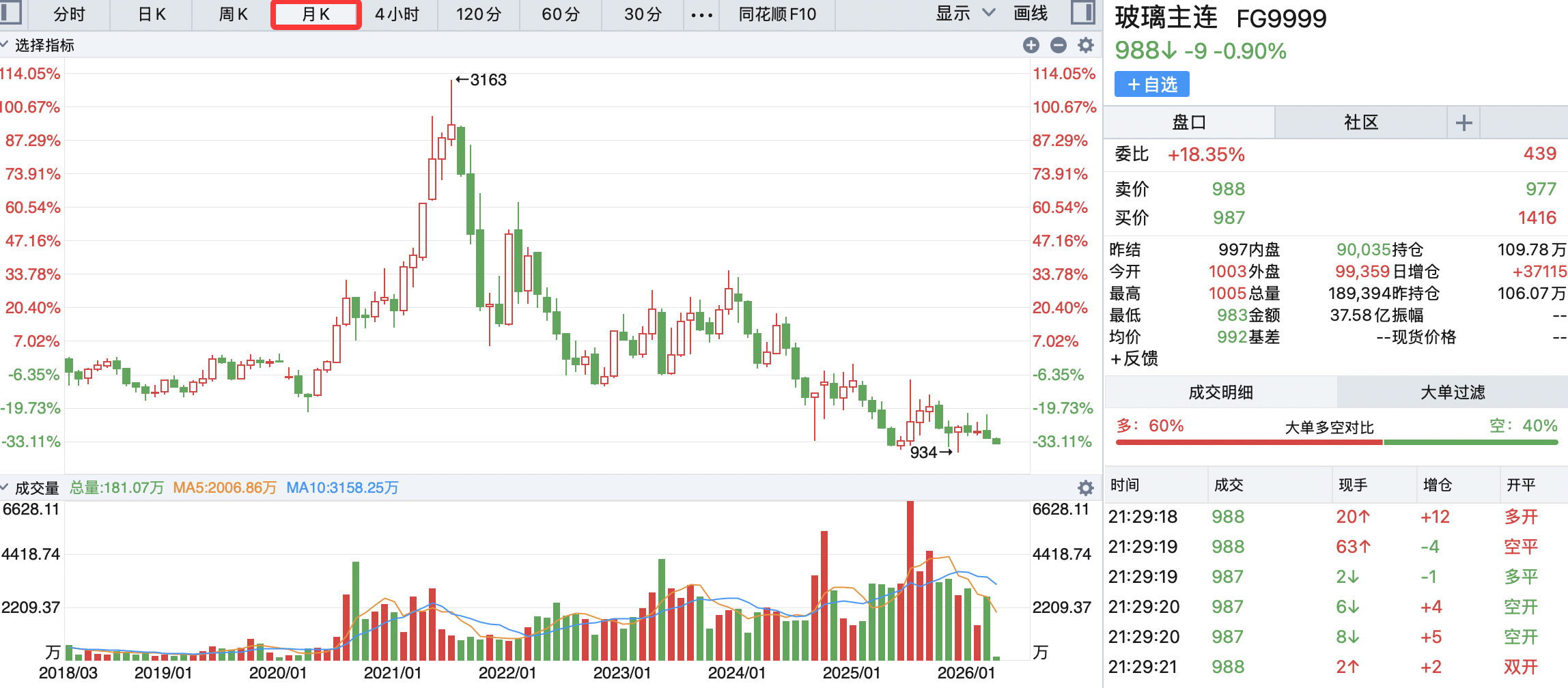The image size is (1568, 688).
Task: Expand the 选择指标 indicator selector
Action: click(x=38, y=45)
